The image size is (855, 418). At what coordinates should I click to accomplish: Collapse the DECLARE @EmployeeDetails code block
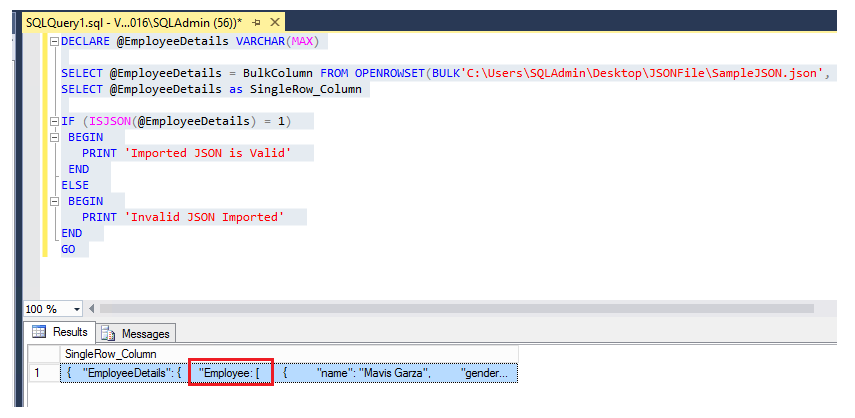[x=54, y=41]
